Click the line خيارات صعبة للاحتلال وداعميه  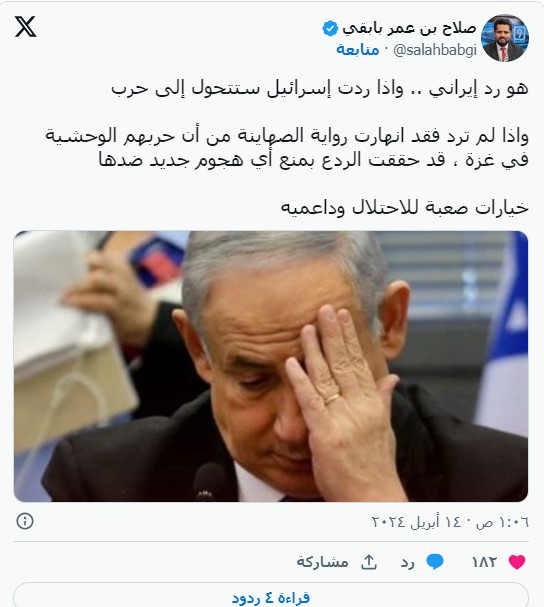(404, 208)
